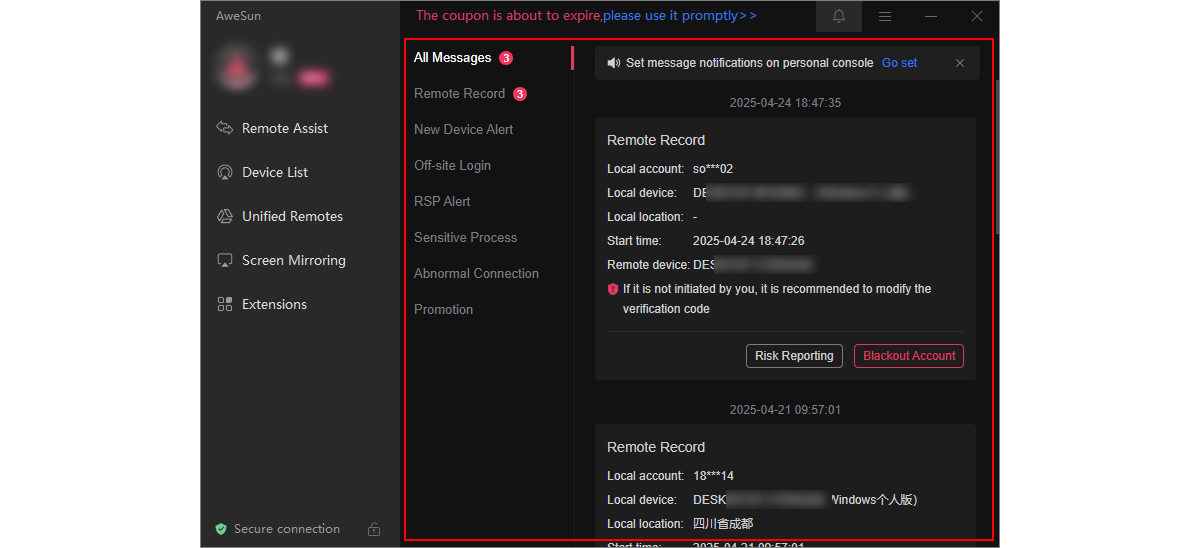Click the green shield Secure connection icon

click(221, 529)
